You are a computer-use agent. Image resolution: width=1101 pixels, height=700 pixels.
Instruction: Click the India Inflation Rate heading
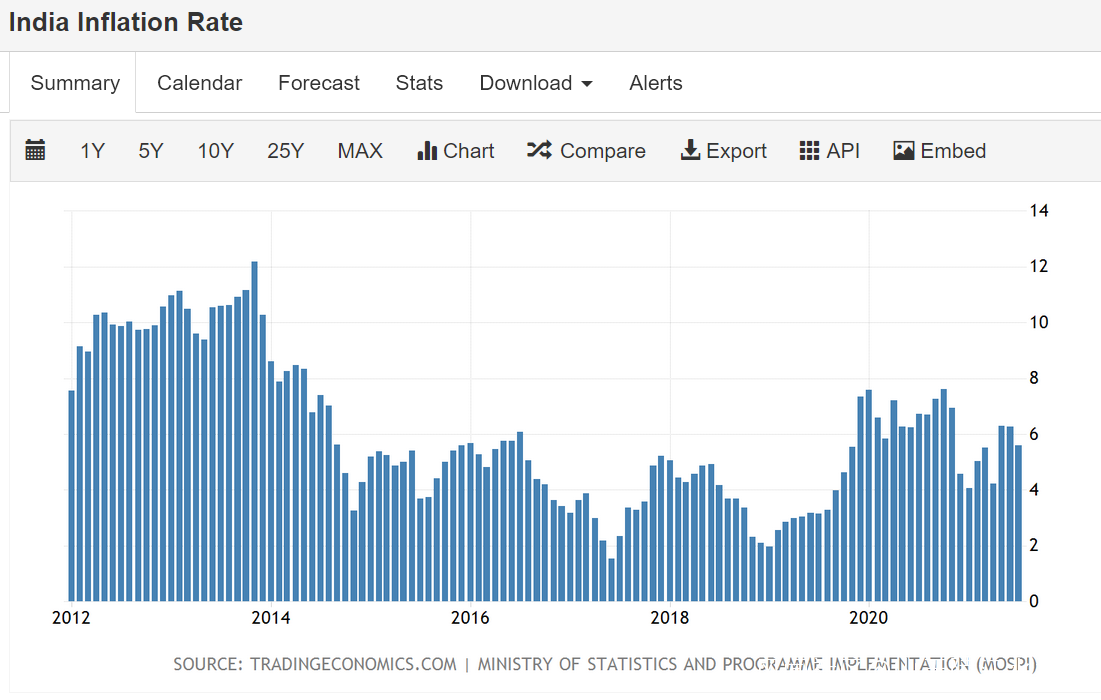[x=126, y=22]
